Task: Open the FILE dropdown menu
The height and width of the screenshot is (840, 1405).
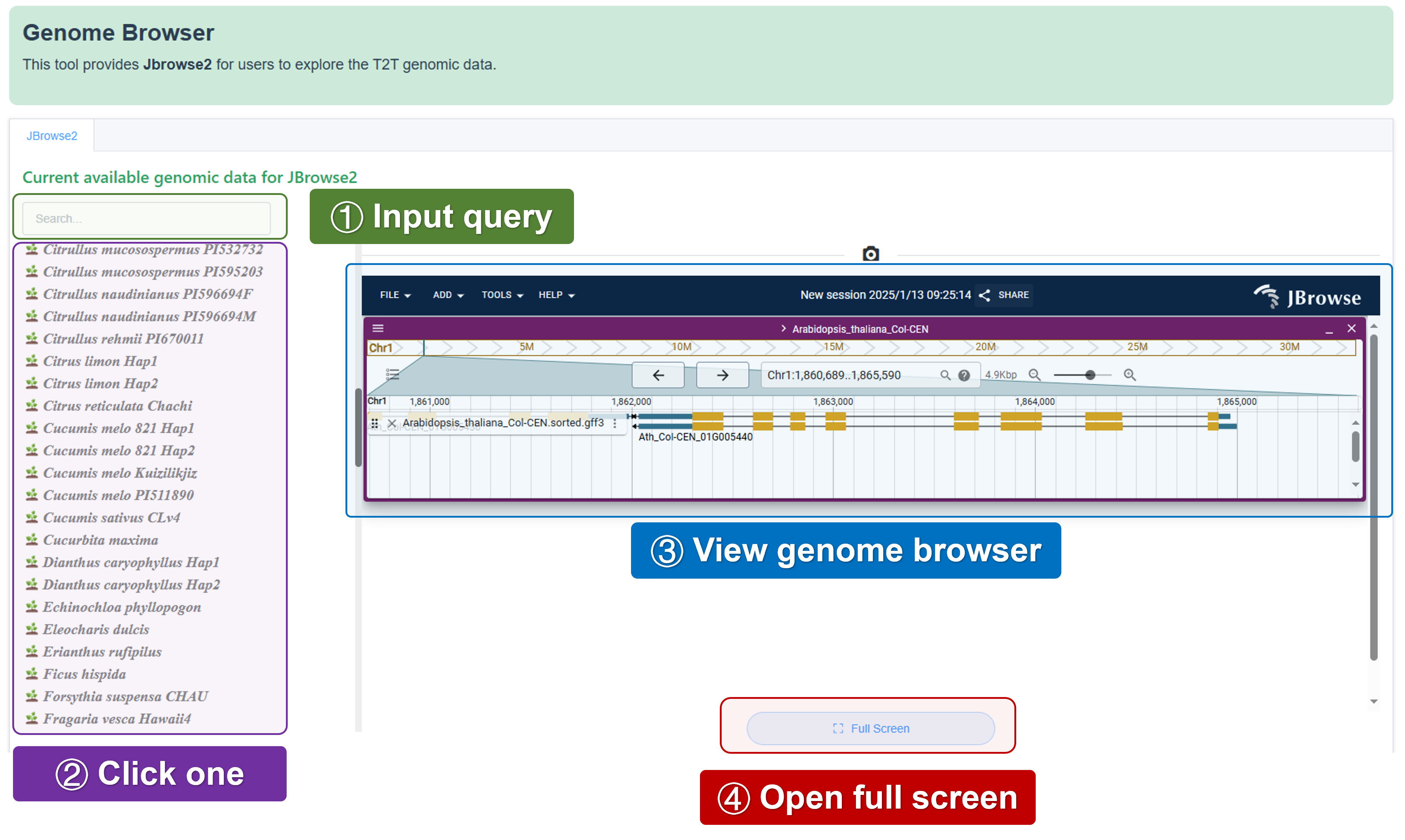Action: [x=395, y=295]
